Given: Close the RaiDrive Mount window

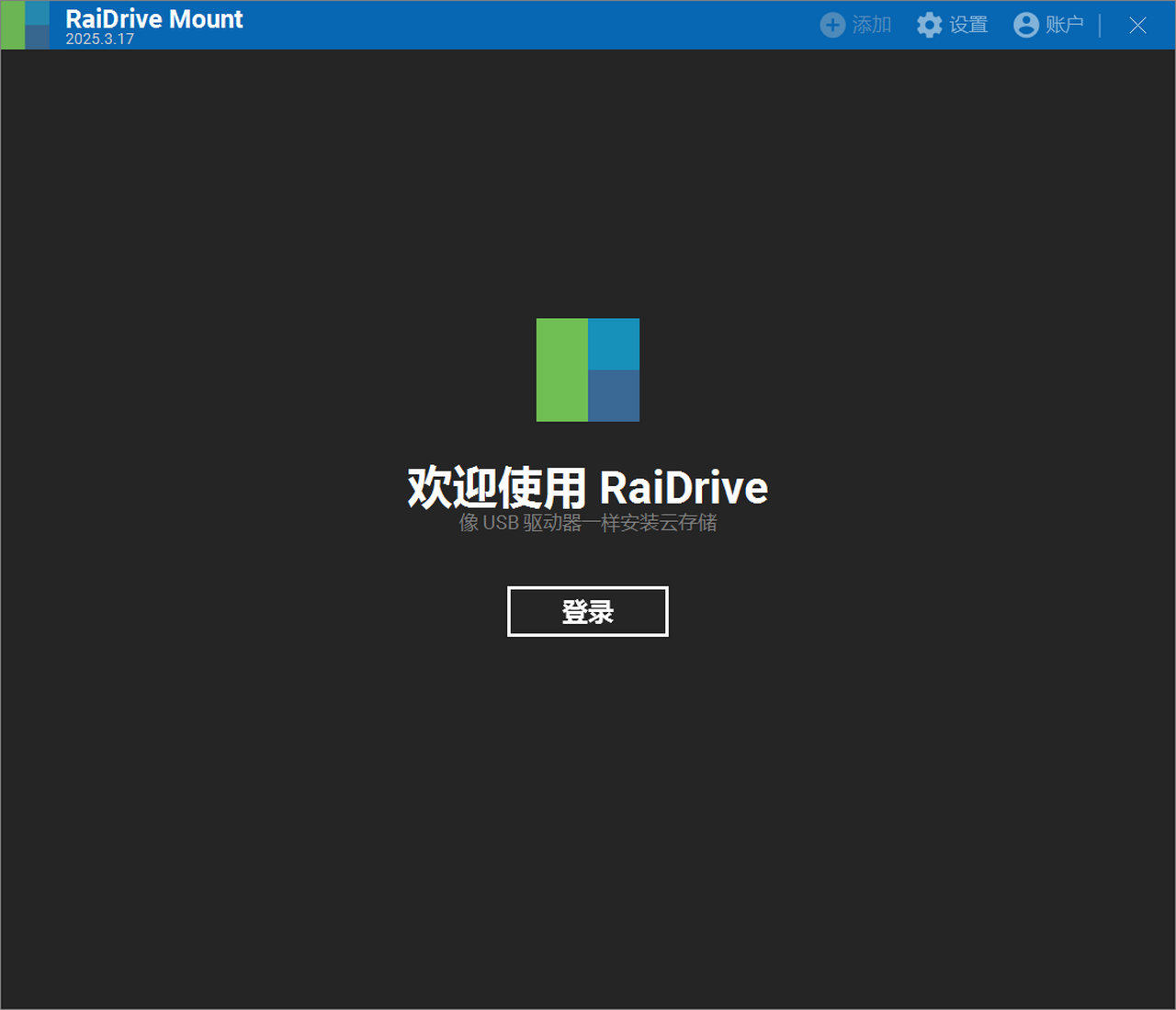Looking at the screenshot, I should click(1137, 25).
